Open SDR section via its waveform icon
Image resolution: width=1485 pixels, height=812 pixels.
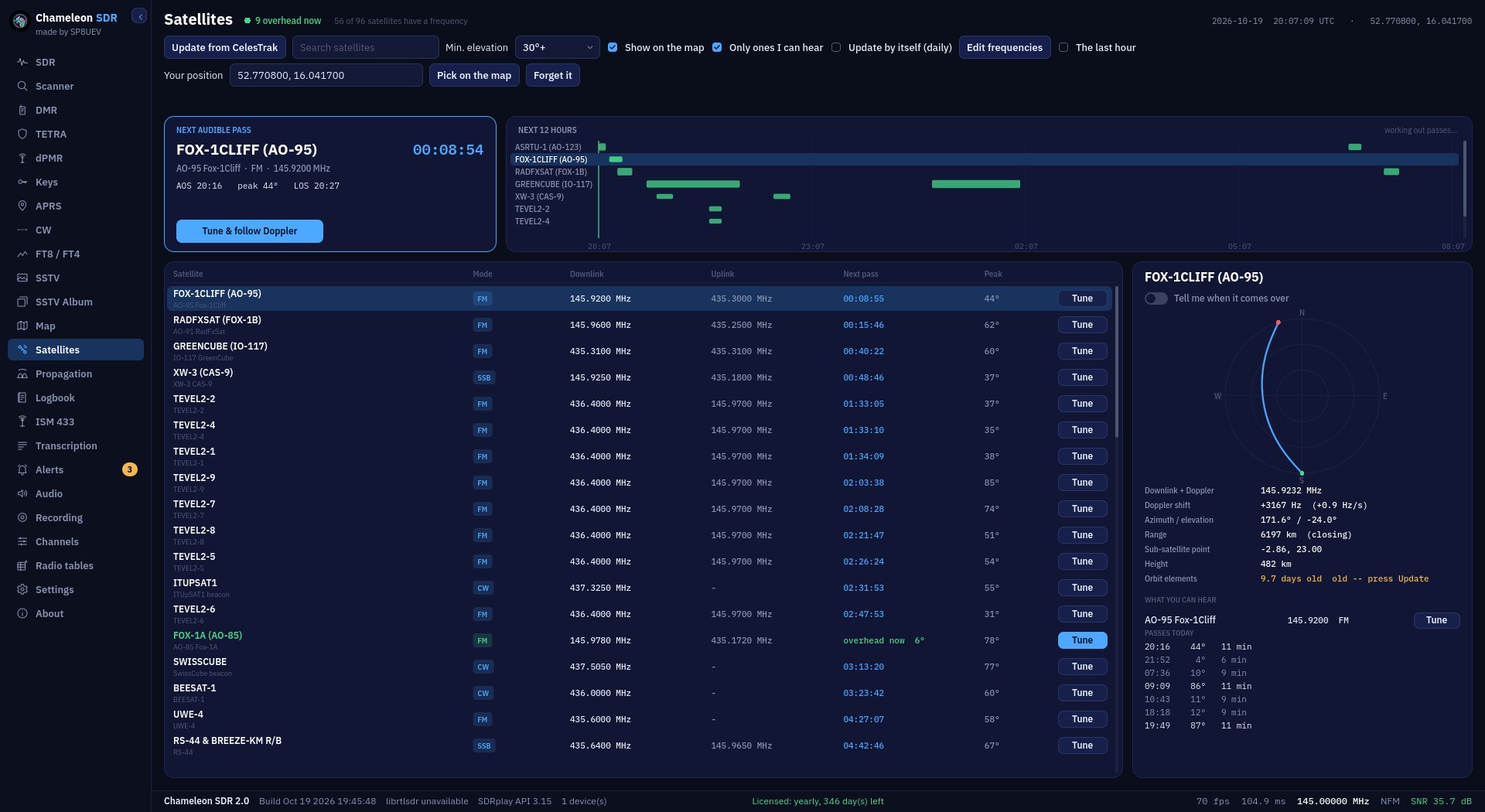coord(22,62)
